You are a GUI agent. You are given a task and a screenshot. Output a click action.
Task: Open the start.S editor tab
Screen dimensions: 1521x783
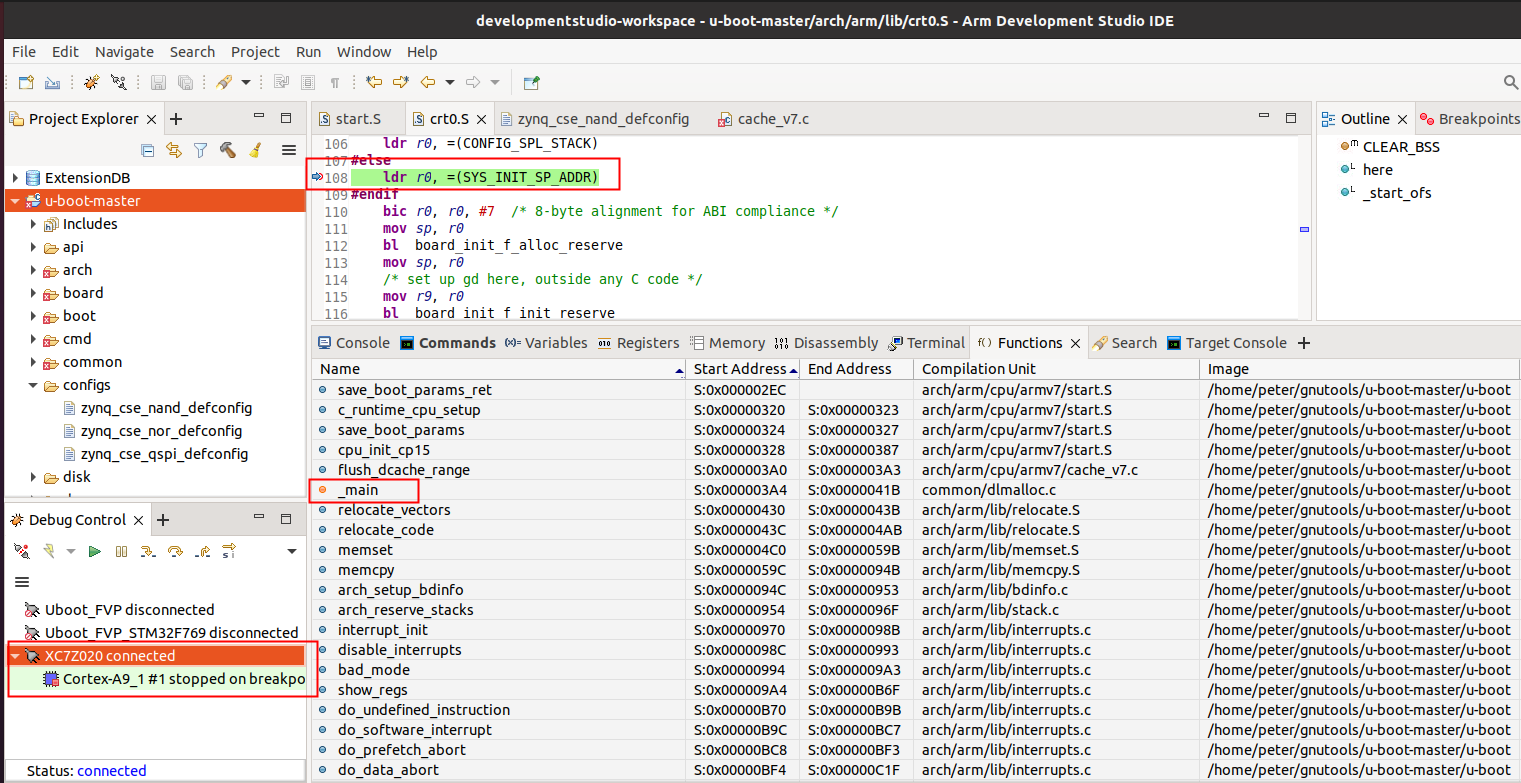click(x=357, y=119)
